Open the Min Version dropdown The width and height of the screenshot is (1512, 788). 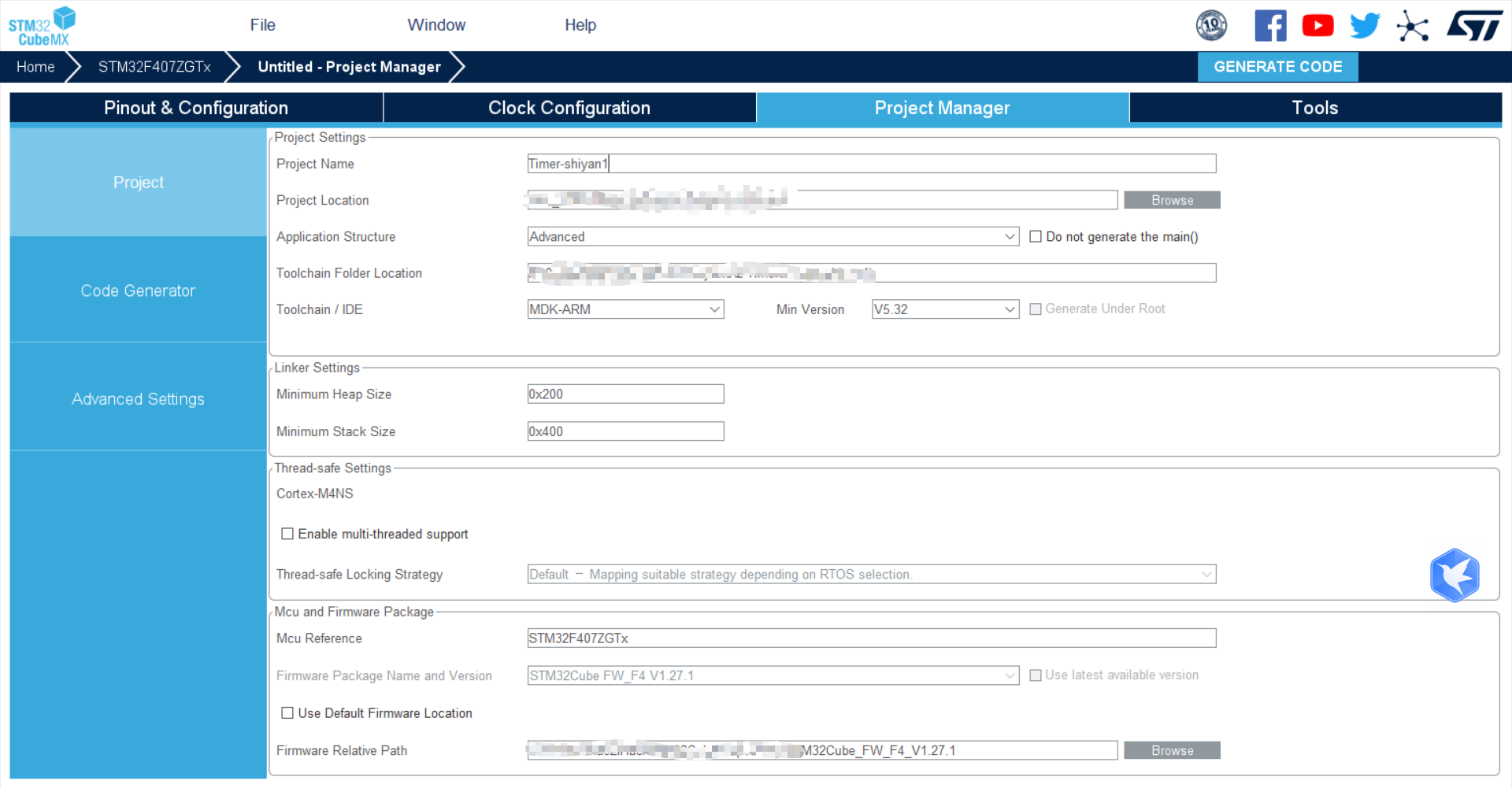point(945,309)
